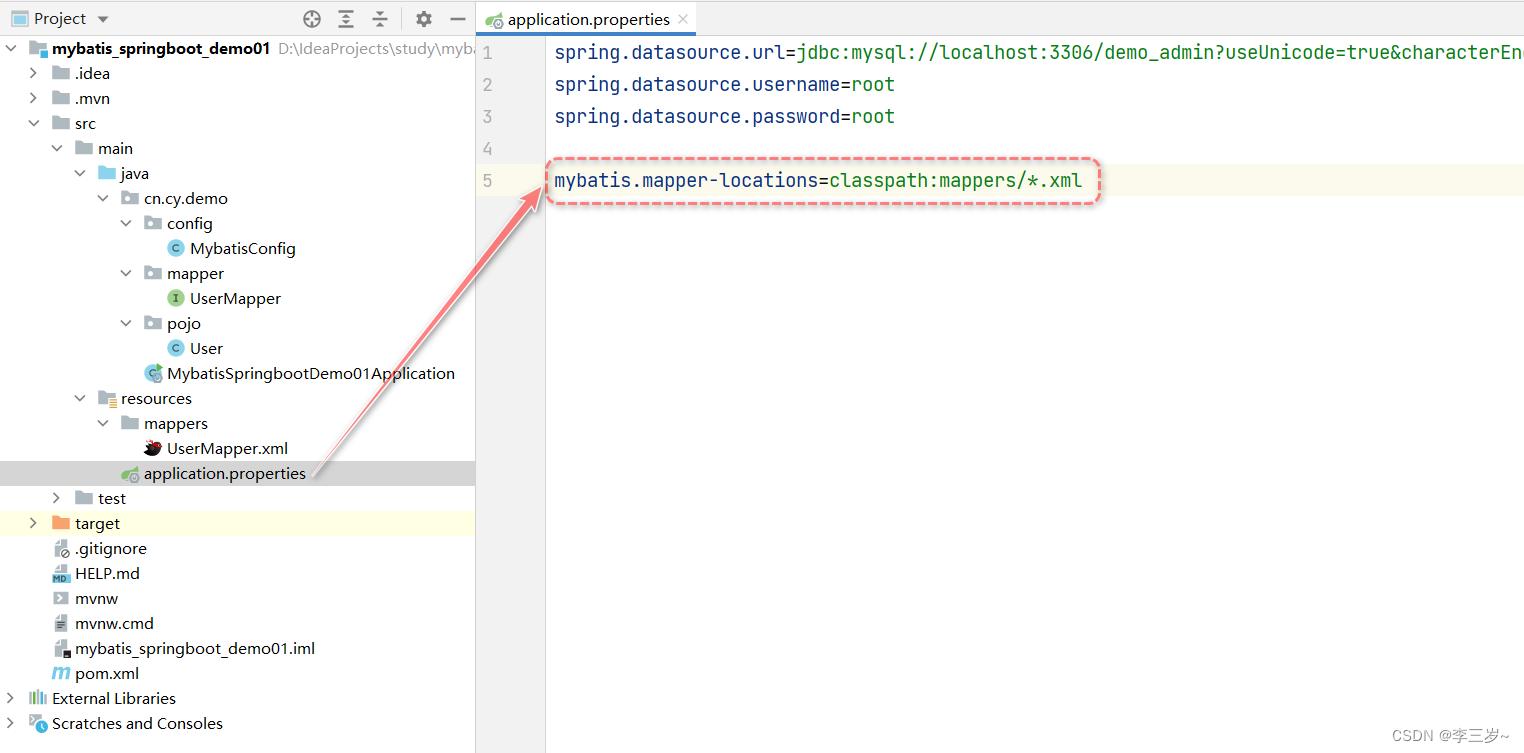This screenshot has width=1524, height=753.
Task: Click the mvnw.cmd file icon
Action: tap(61, 623)
